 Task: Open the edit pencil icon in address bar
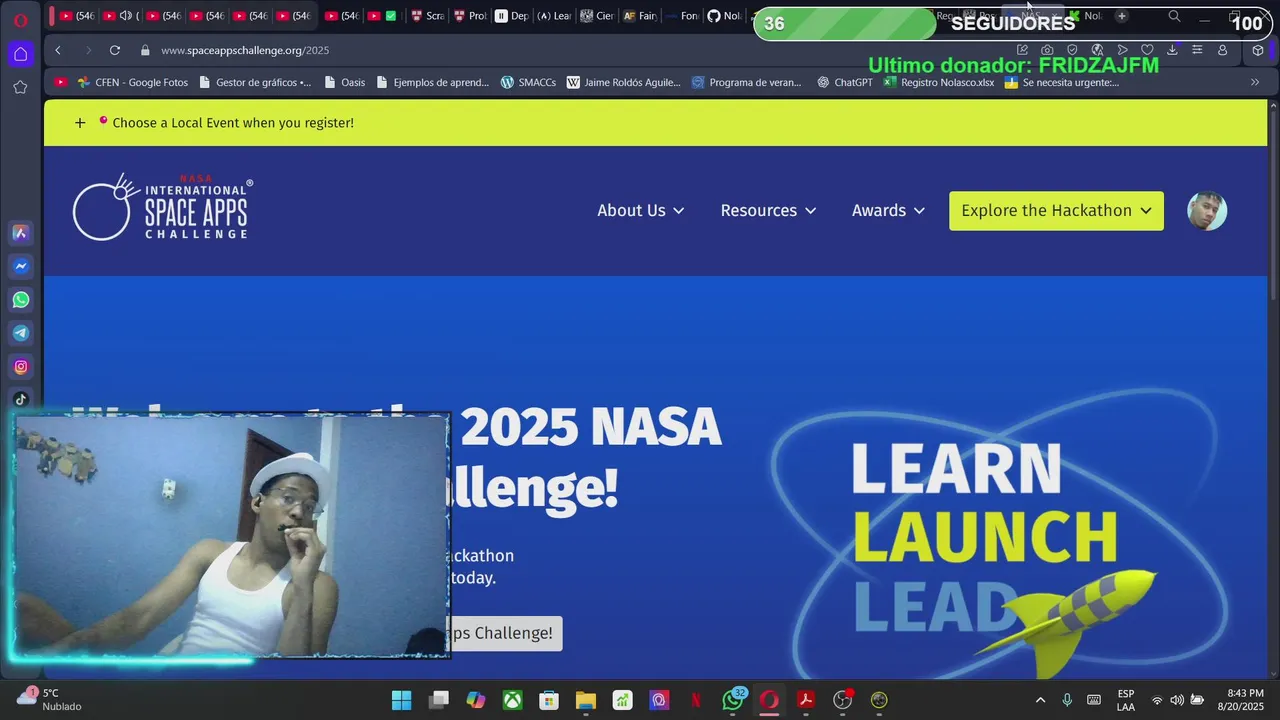tap(1022, 50)
